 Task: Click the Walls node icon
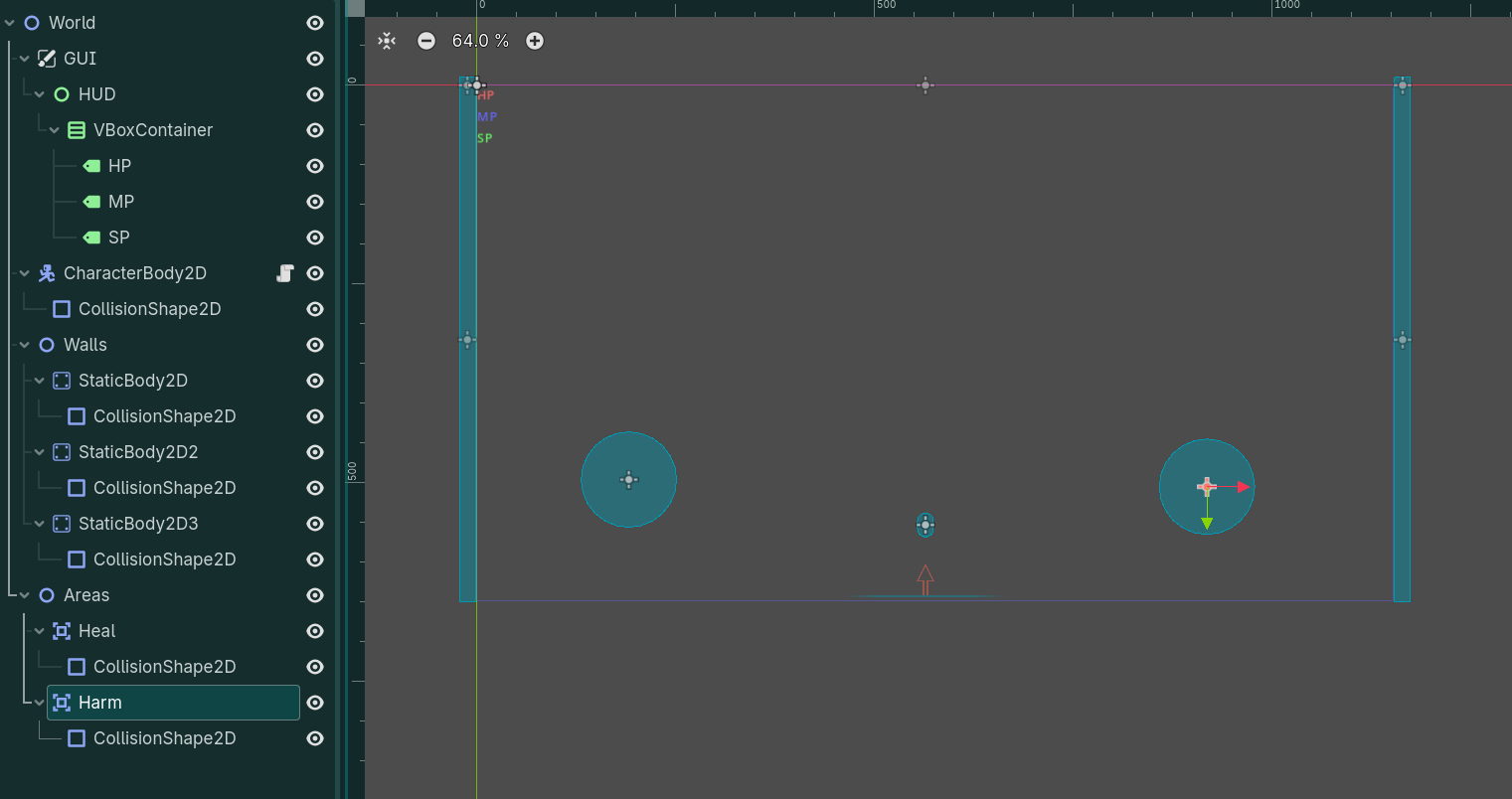tap(47, 345)
